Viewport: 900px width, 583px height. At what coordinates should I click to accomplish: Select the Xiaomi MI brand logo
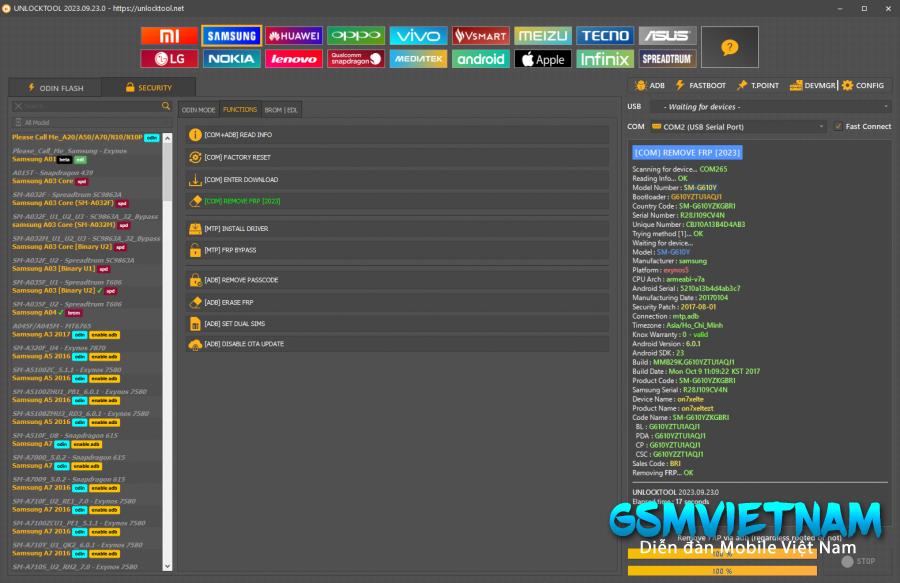pos(169,36)
